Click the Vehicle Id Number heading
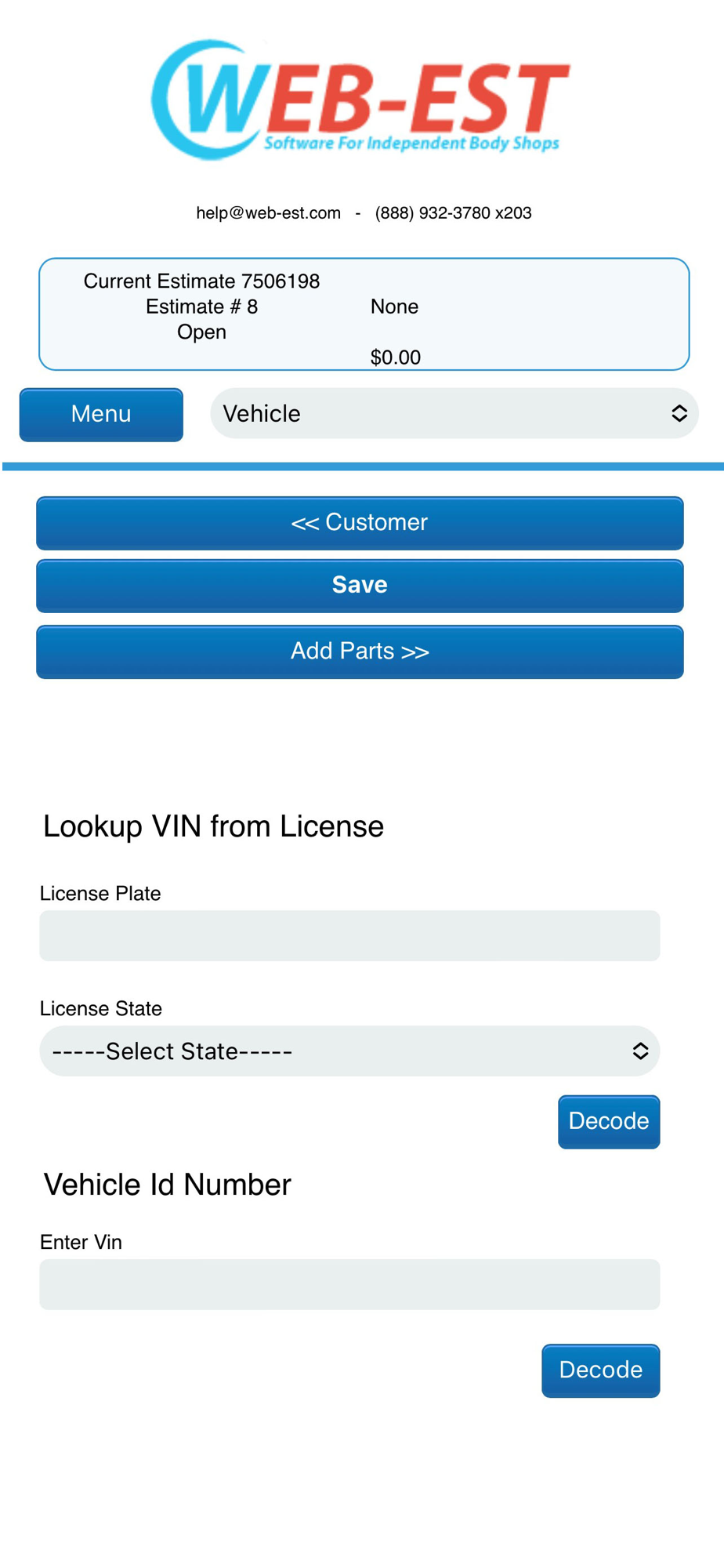 (x=167, y=1185)
